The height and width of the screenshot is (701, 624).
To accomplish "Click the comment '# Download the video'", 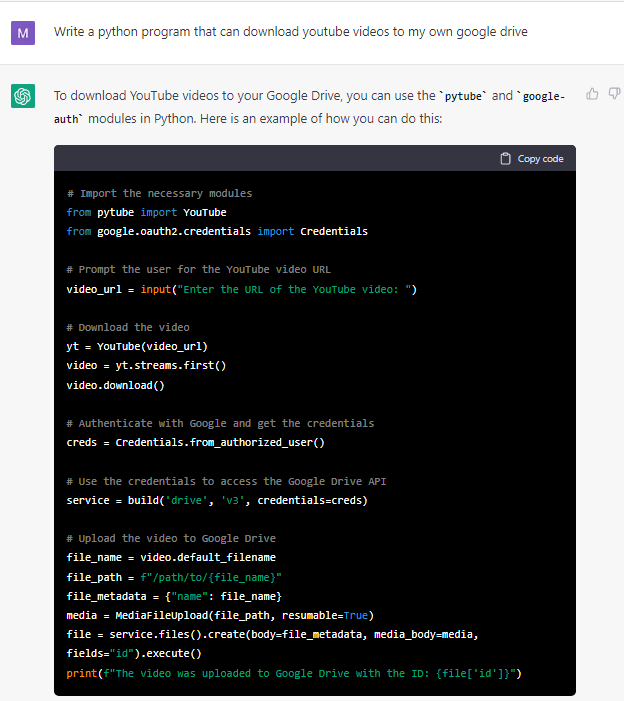I will 128,327.
